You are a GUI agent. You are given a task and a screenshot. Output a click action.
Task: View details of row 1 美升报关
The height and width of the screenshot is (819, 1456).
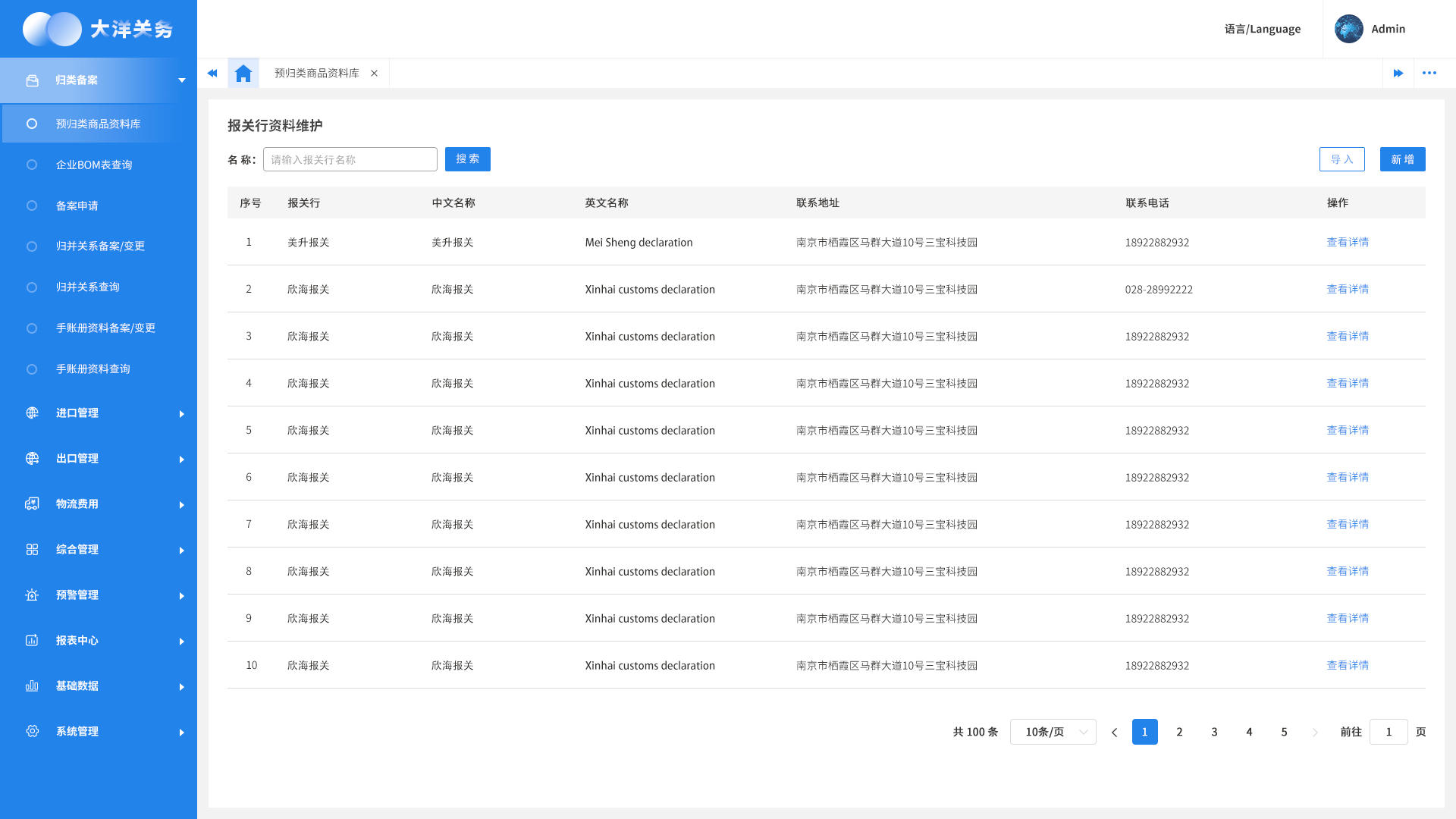click(1348, 243)
